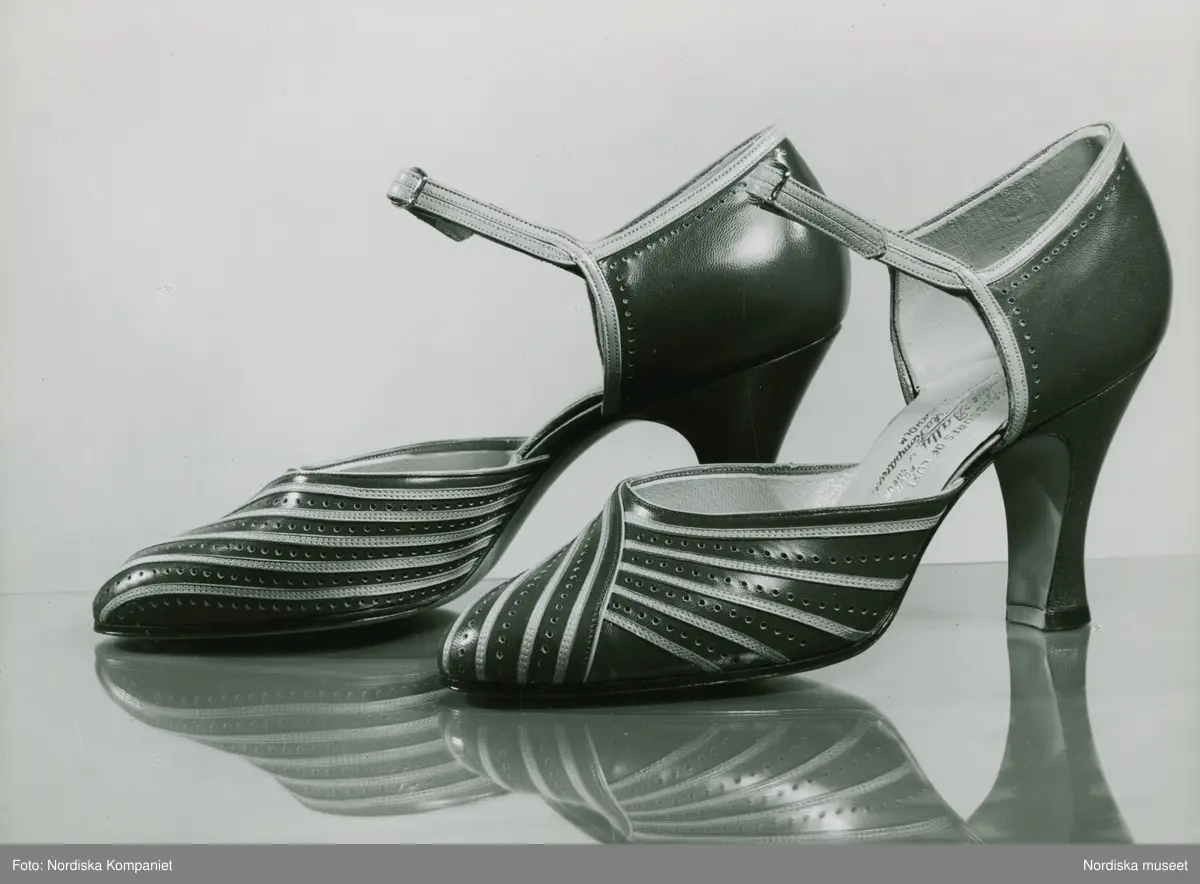Select the heel of the right shoe
The width and height of the screenshot is (1200, 884).
1052,520
